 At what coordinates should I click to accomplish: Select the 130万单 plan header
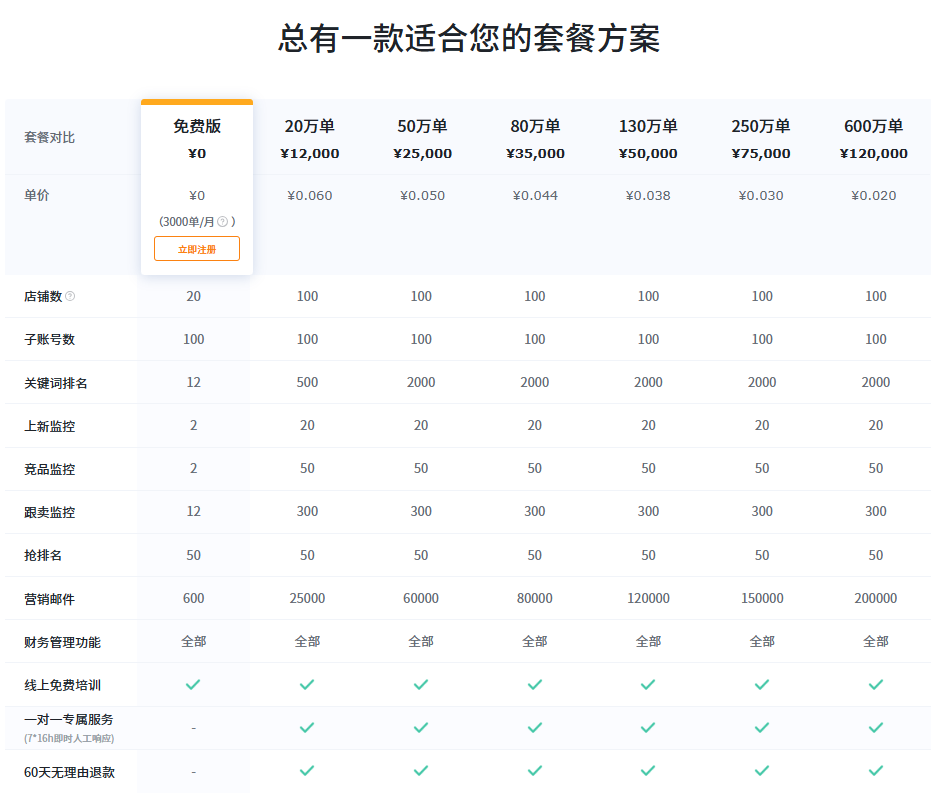pos(648,126)
